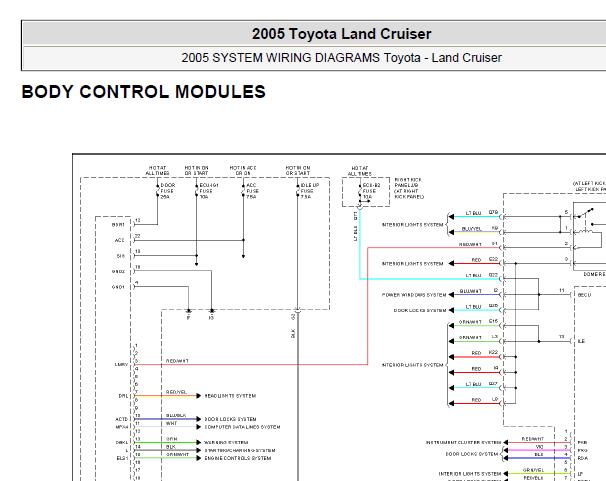Select 'HOT IN ON OR START' above ECU-IG1 fuse

coord(196,170)
